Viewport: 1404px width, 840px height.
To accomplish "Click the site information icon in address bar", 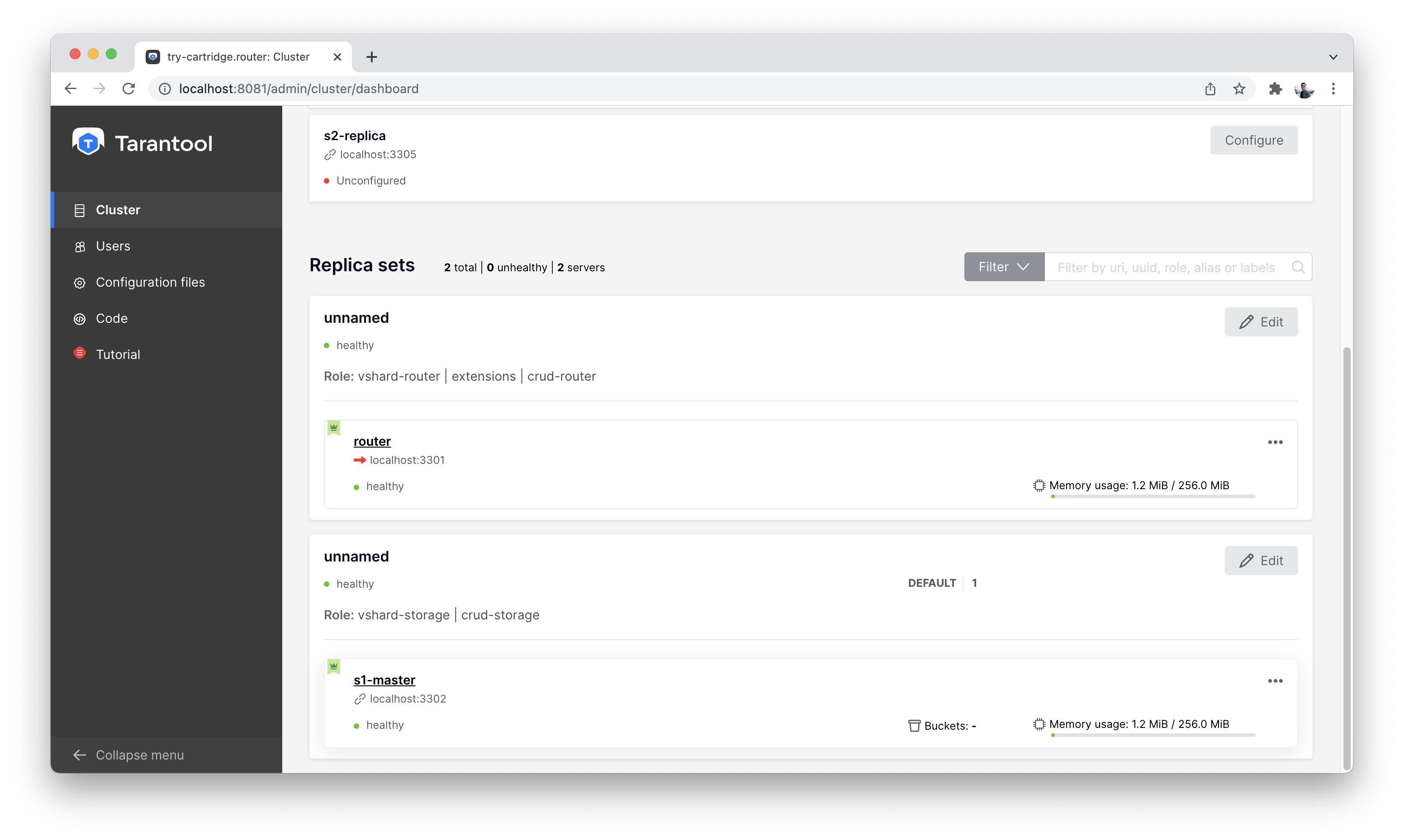I will click(165, 90).
